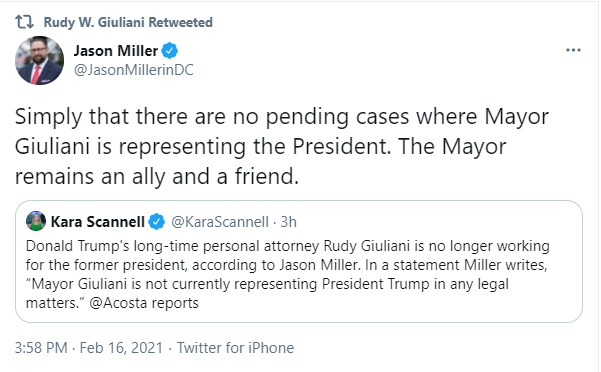The height and width of the screenshot is (372, 601).
Task: Click the main tweet text about Mayor Giuliani
Action: pyautogui.click(x=282, y=146)
